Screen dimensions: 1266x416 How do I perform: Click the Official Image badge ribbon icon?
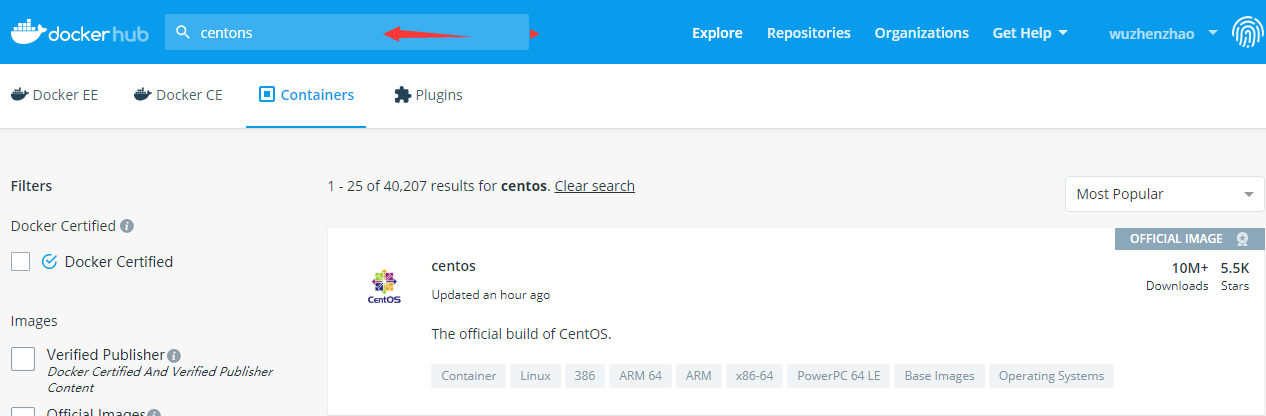pos(1242,239)
